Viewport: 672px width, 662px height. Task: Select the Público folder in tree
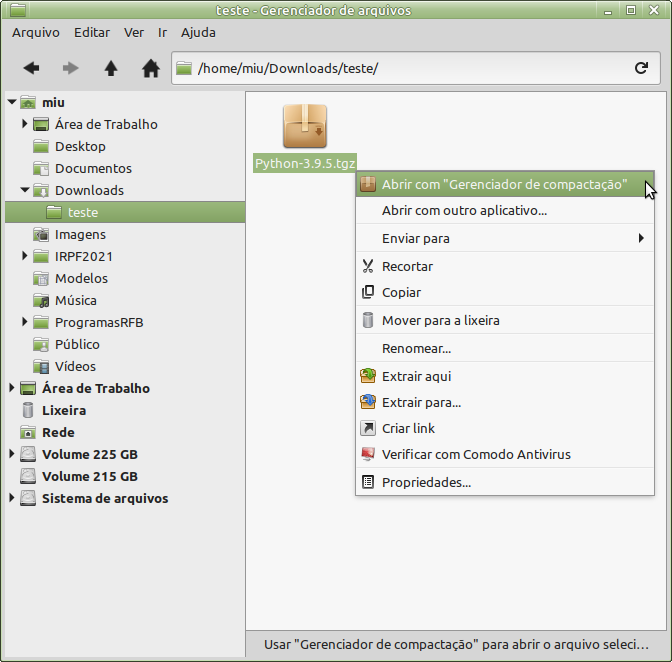[x=77, y=344]
